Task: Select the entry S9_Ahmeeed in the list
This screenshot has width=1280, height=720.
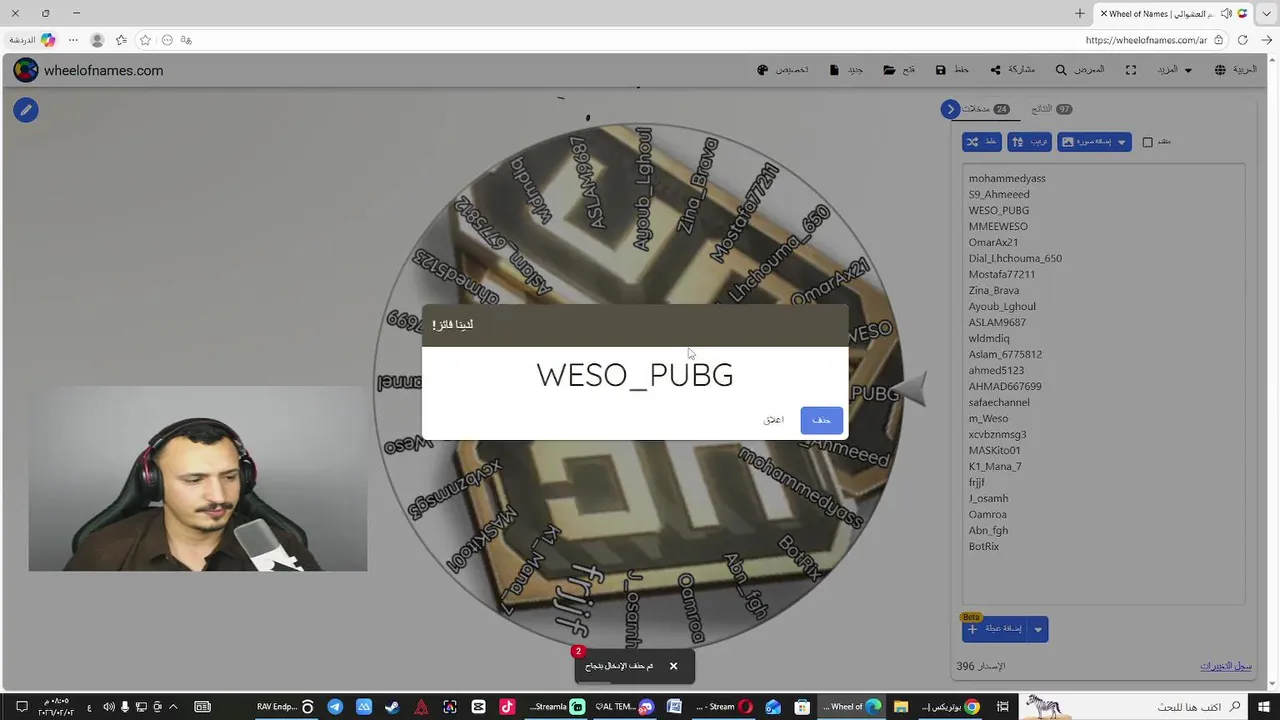Action: (999, 194)
